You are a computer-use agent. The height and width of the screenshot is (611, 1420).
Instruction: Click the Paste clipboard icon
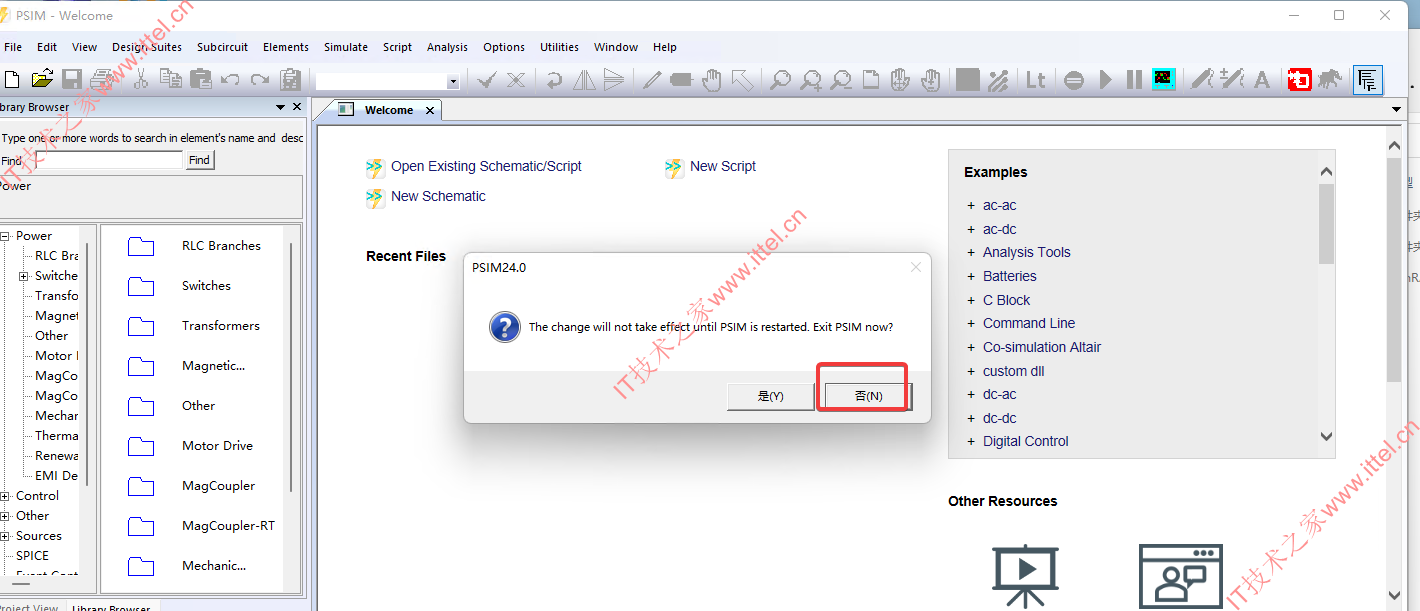[201, 79]
